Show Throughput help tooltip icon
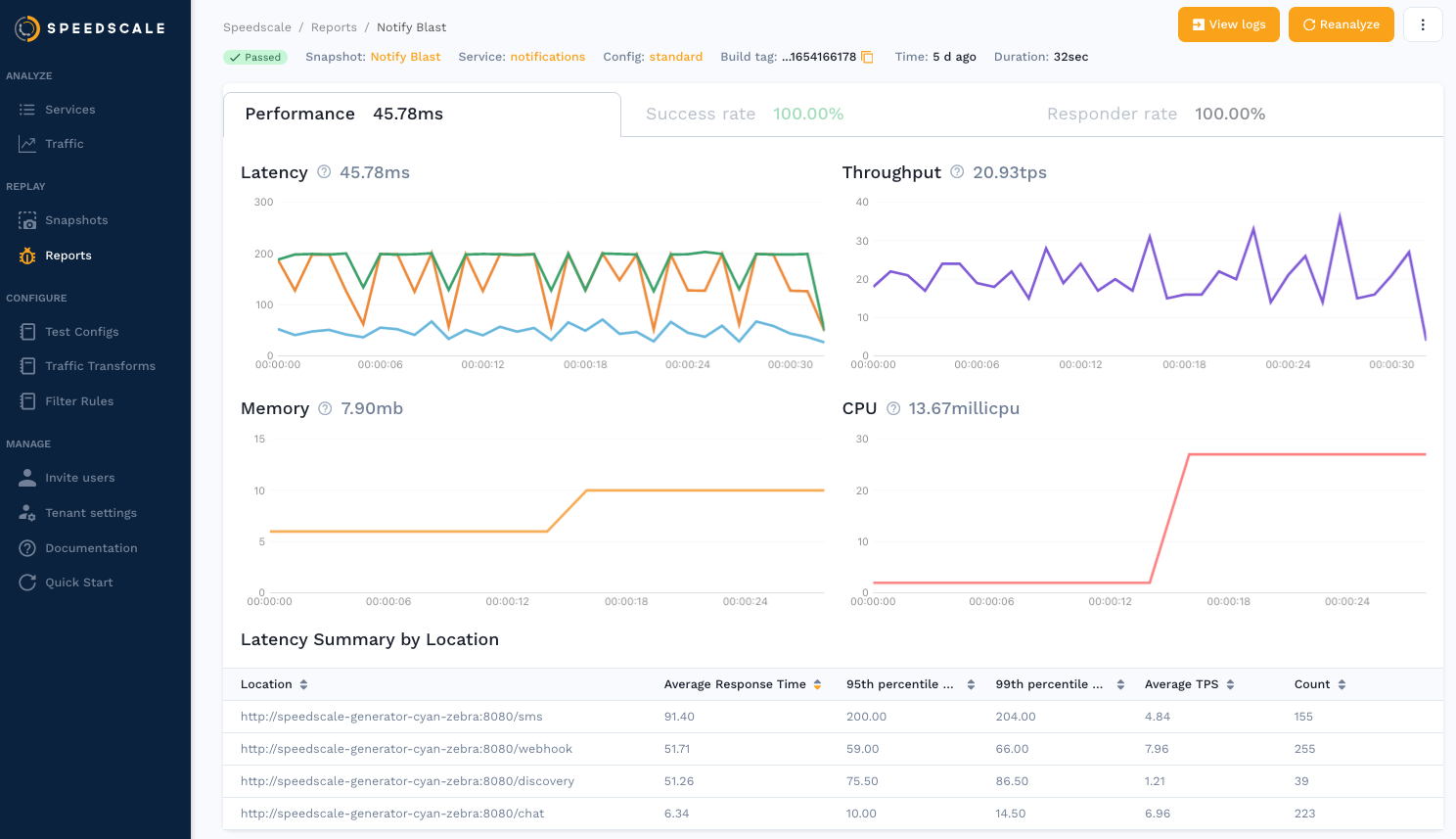The image size is (1456, 839). (x=957, y=171)
